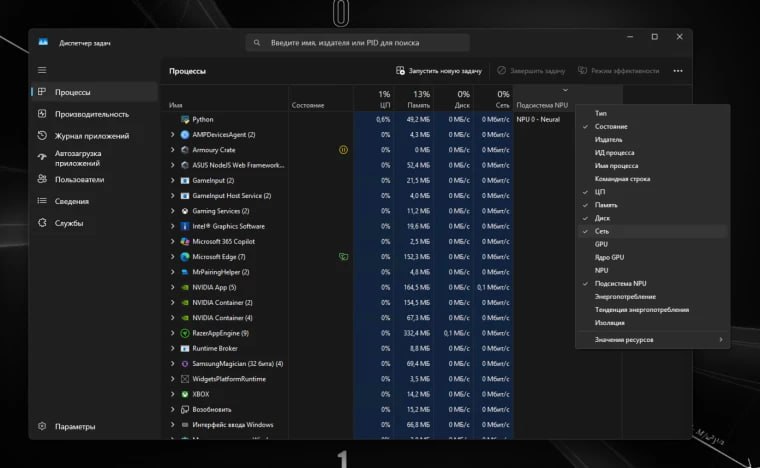Focus the search field for name or PID
The height and width of the screenshot is (468, 760).
click(x=358, y=43)
